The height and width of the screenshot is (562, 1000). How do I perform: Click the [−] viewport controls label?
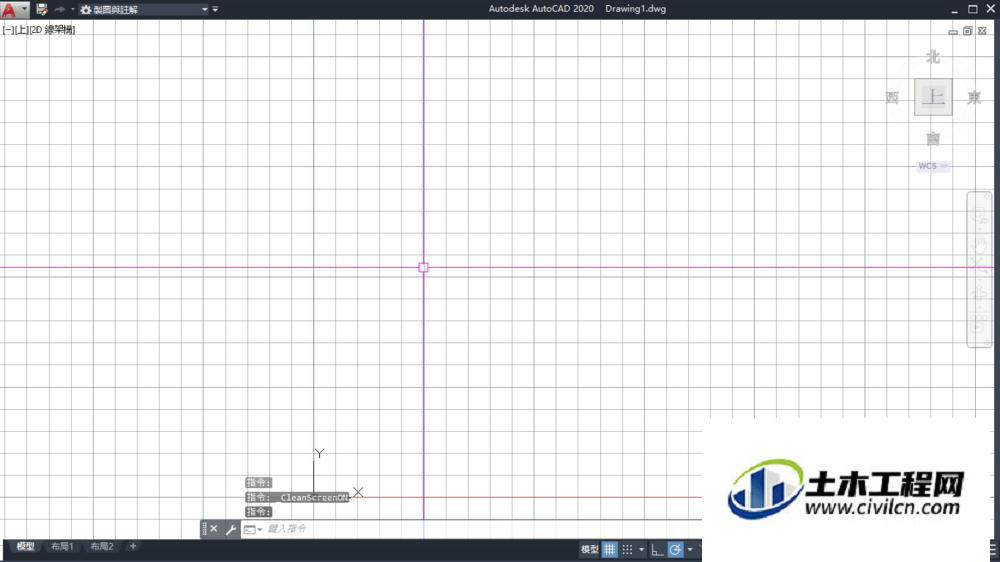coord(8,30)
